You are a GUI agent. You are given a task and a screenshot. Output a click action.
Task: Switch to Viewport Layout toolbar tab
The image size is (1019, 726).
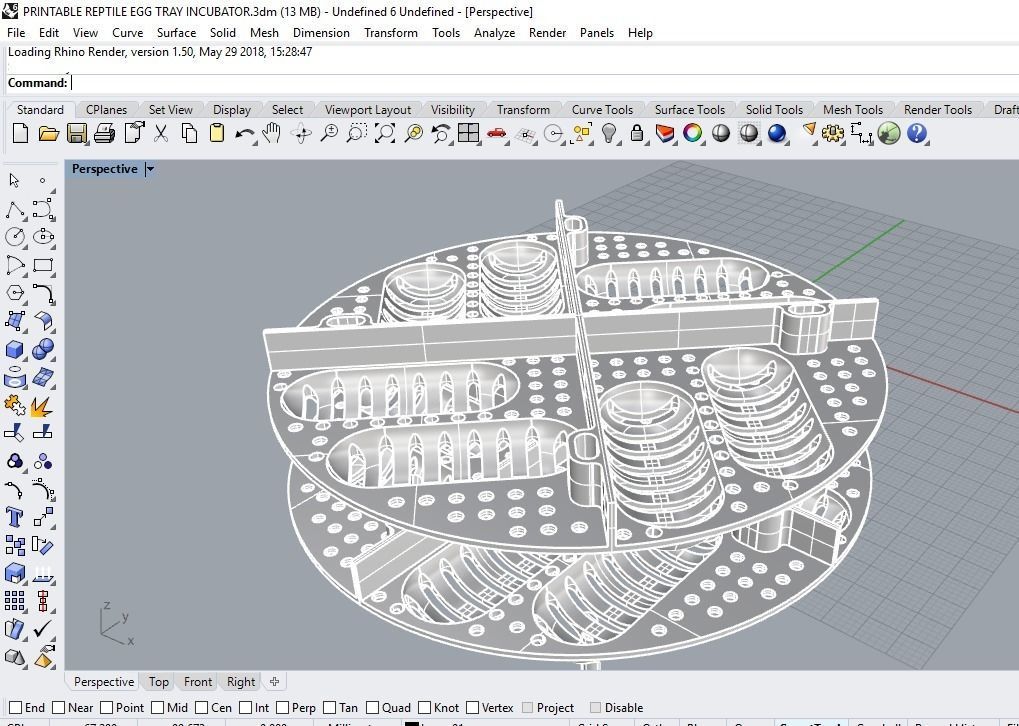click(368, 110)
